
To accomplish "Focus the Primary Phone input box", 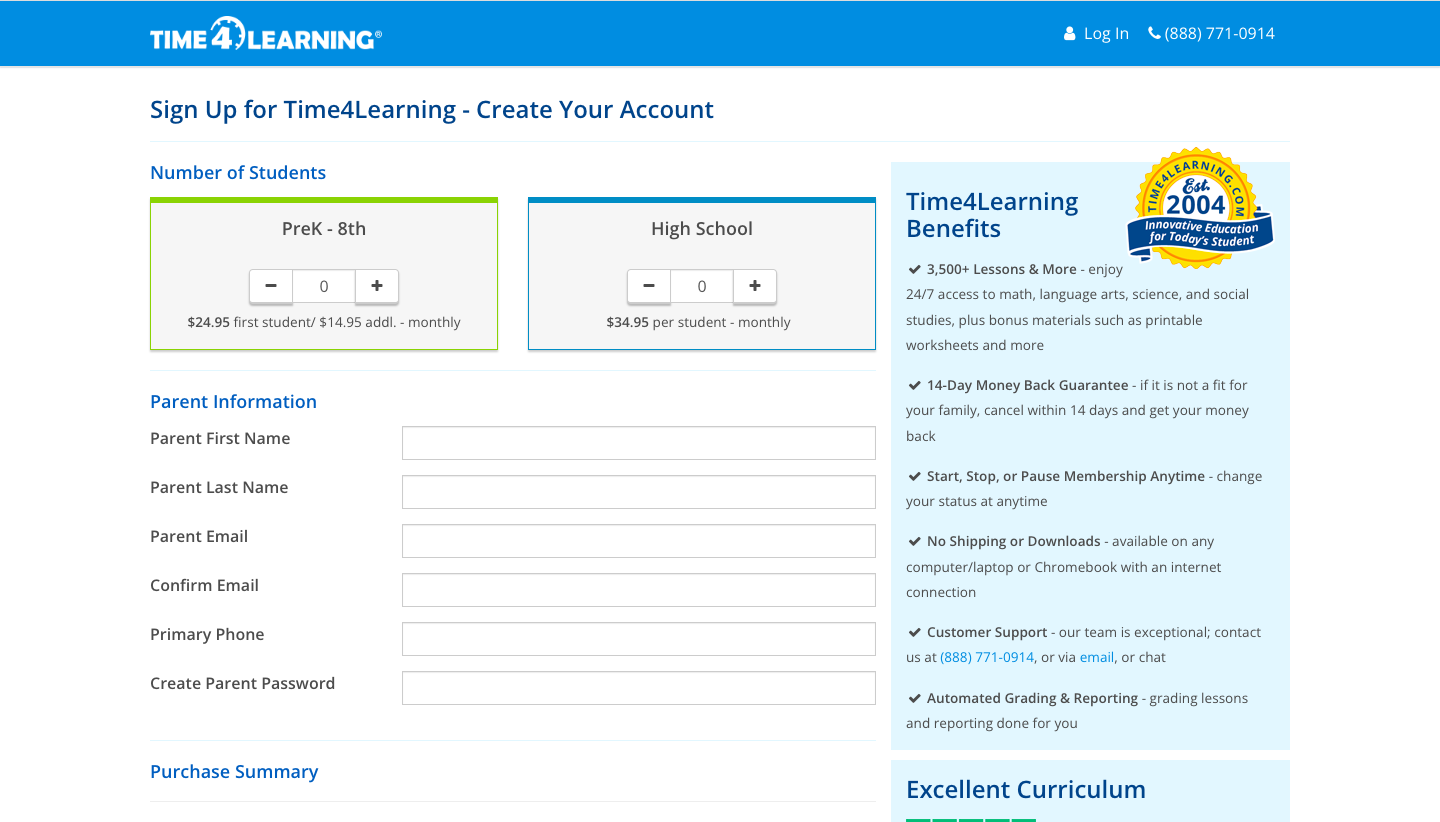I will 638,639.
